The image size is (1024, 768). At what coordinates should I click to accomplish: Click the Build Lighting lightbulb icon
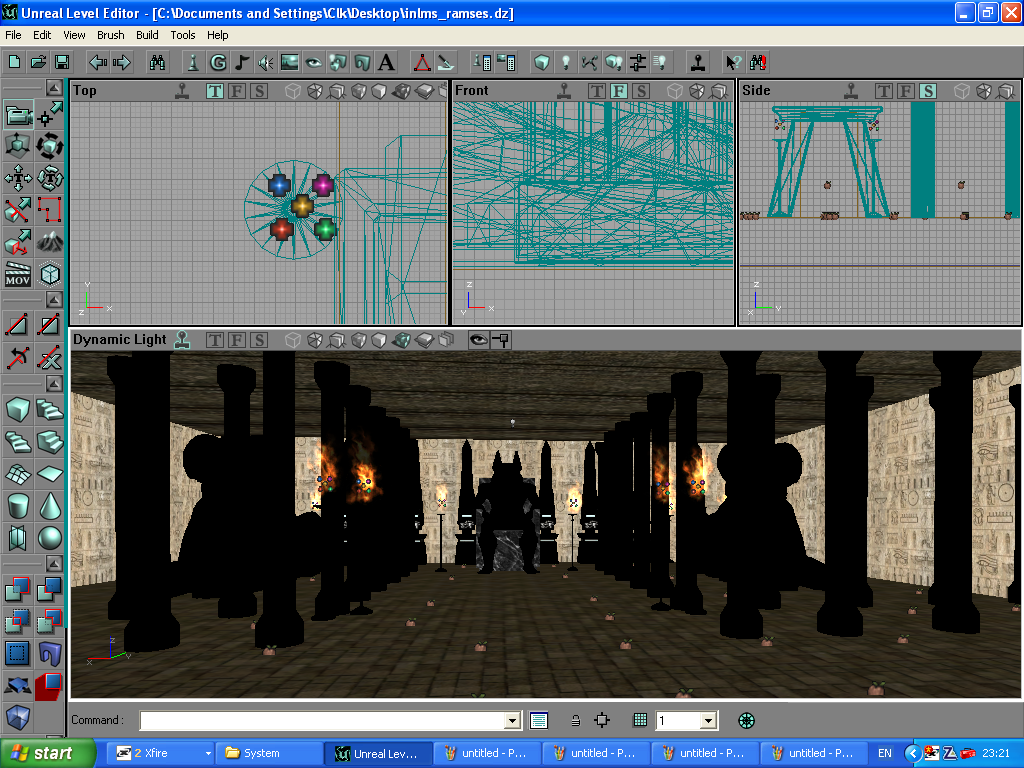566,62
